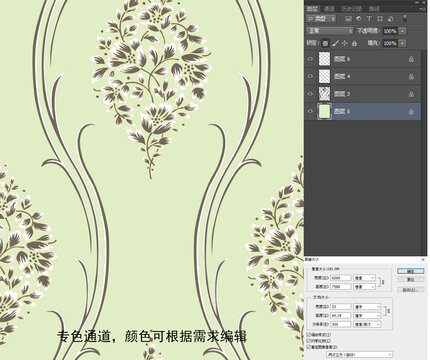Select green layer 0 thumbnail

(324, 111)
